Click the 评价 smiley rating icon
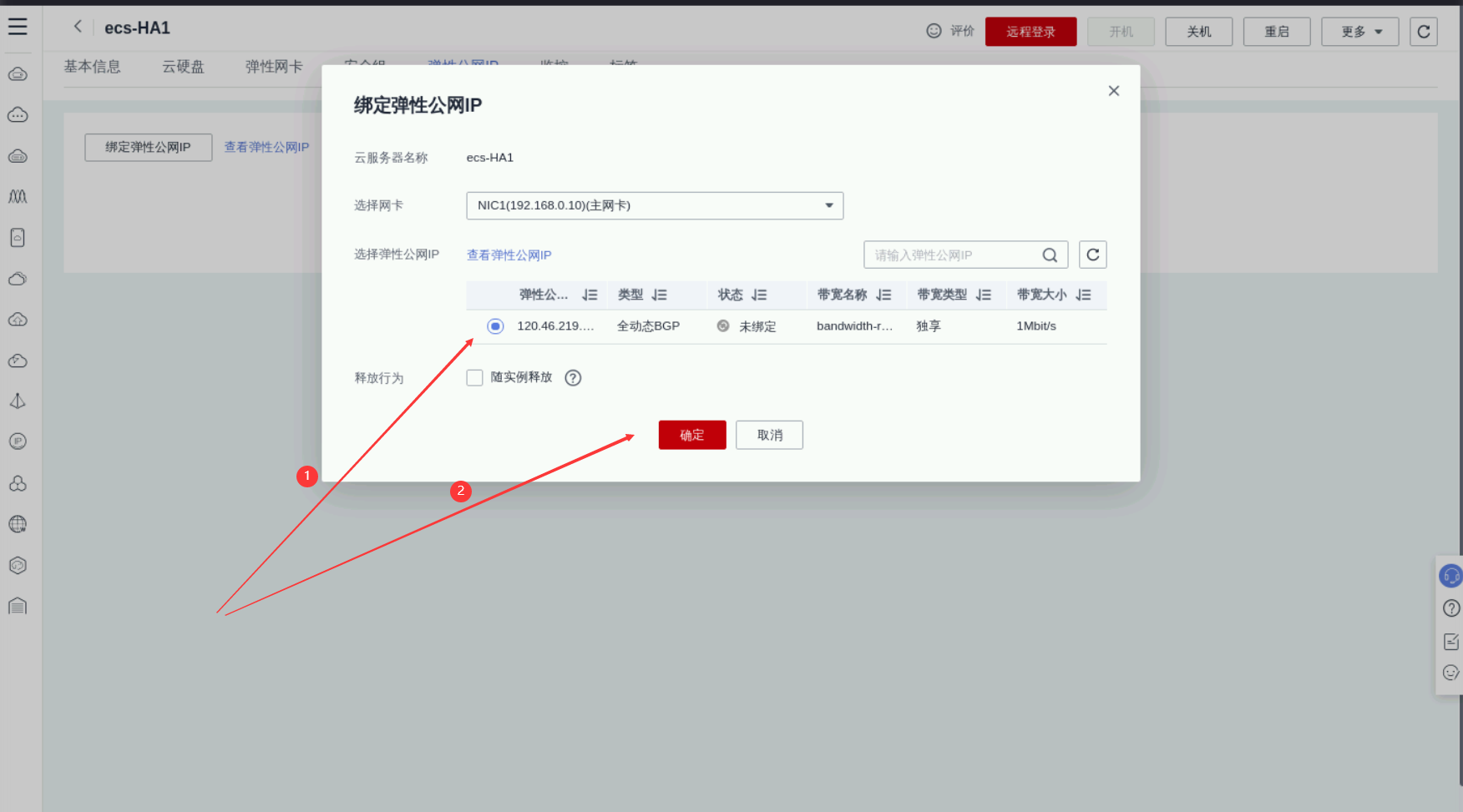This screenshot has height=812, width=1463. 934,31
